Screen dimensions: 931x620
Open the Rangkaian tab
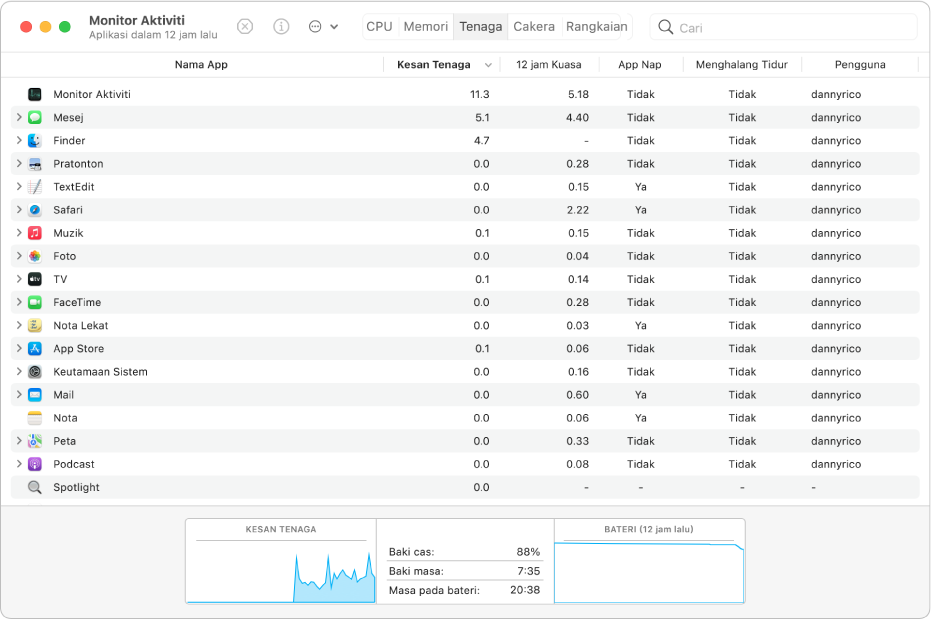[596, 27]
